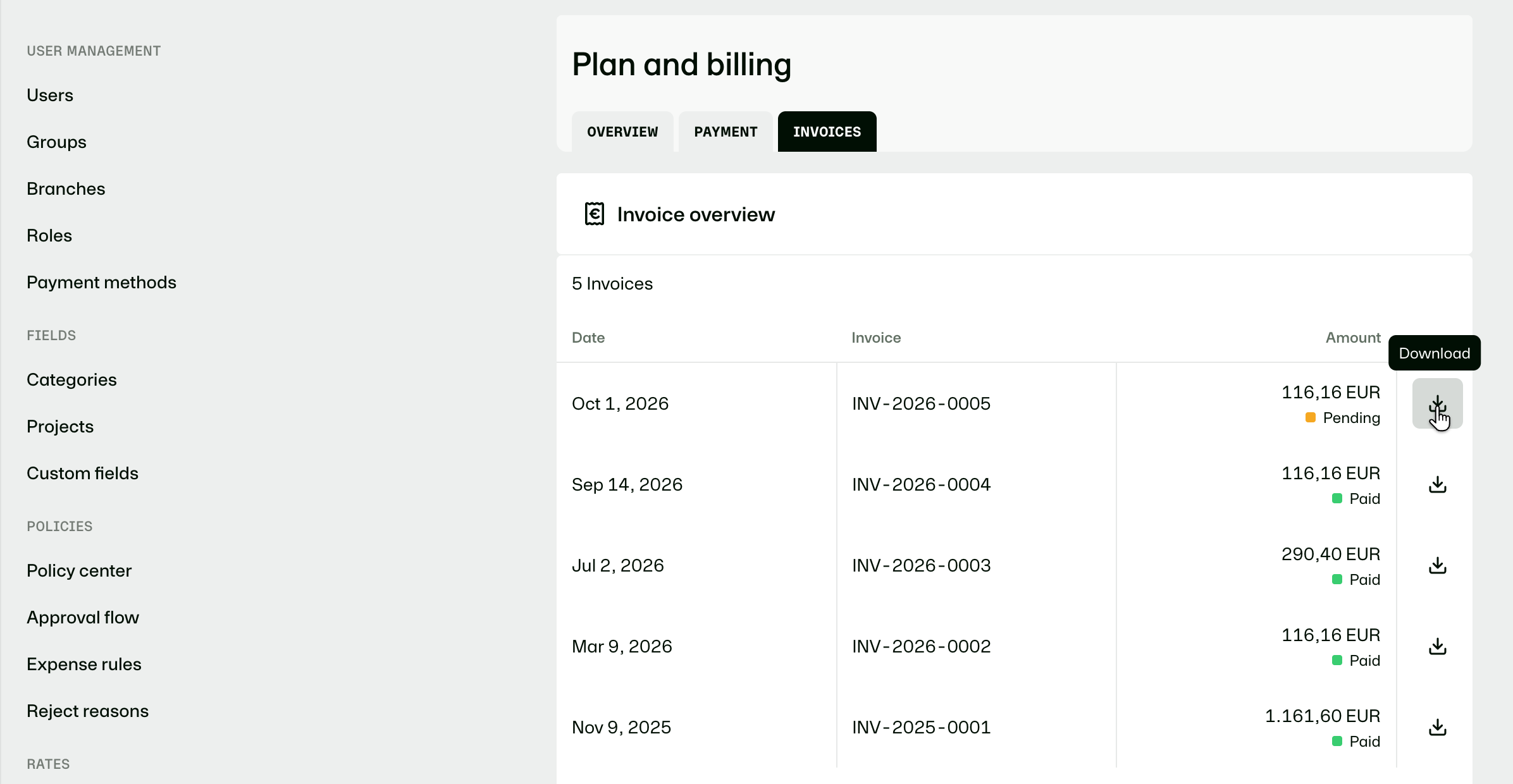Click the 5 Invoices count text
Image resolution: width=1513 pixels, height=784 pixels.
[612, 283]
